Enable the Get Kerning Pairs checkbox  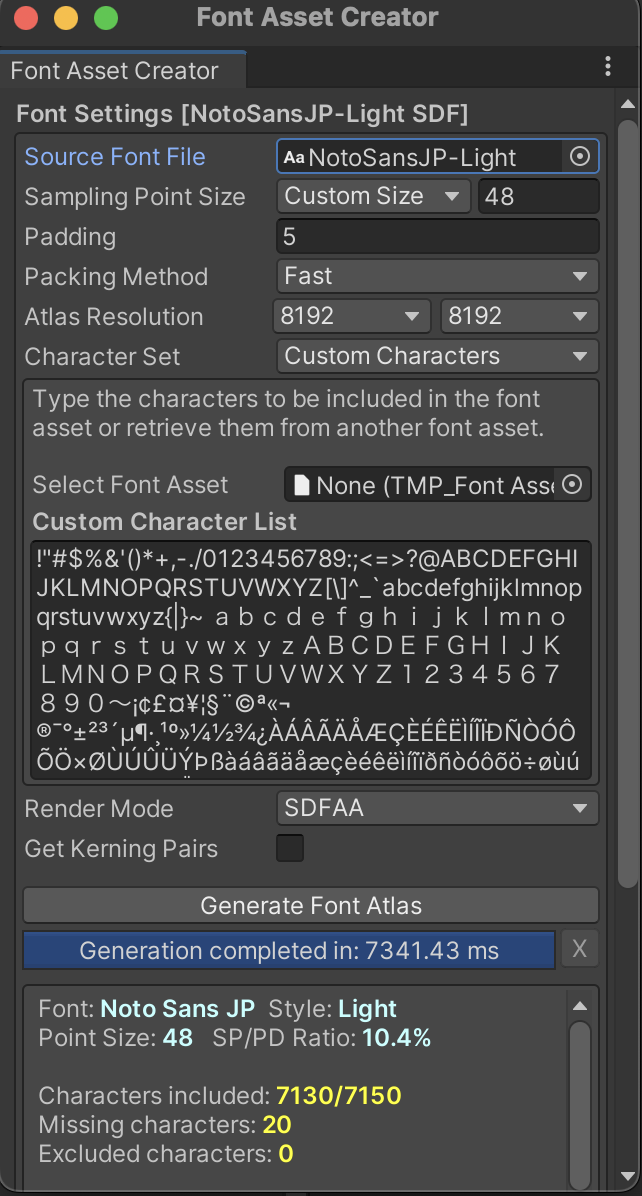click(x=290, y=848)
